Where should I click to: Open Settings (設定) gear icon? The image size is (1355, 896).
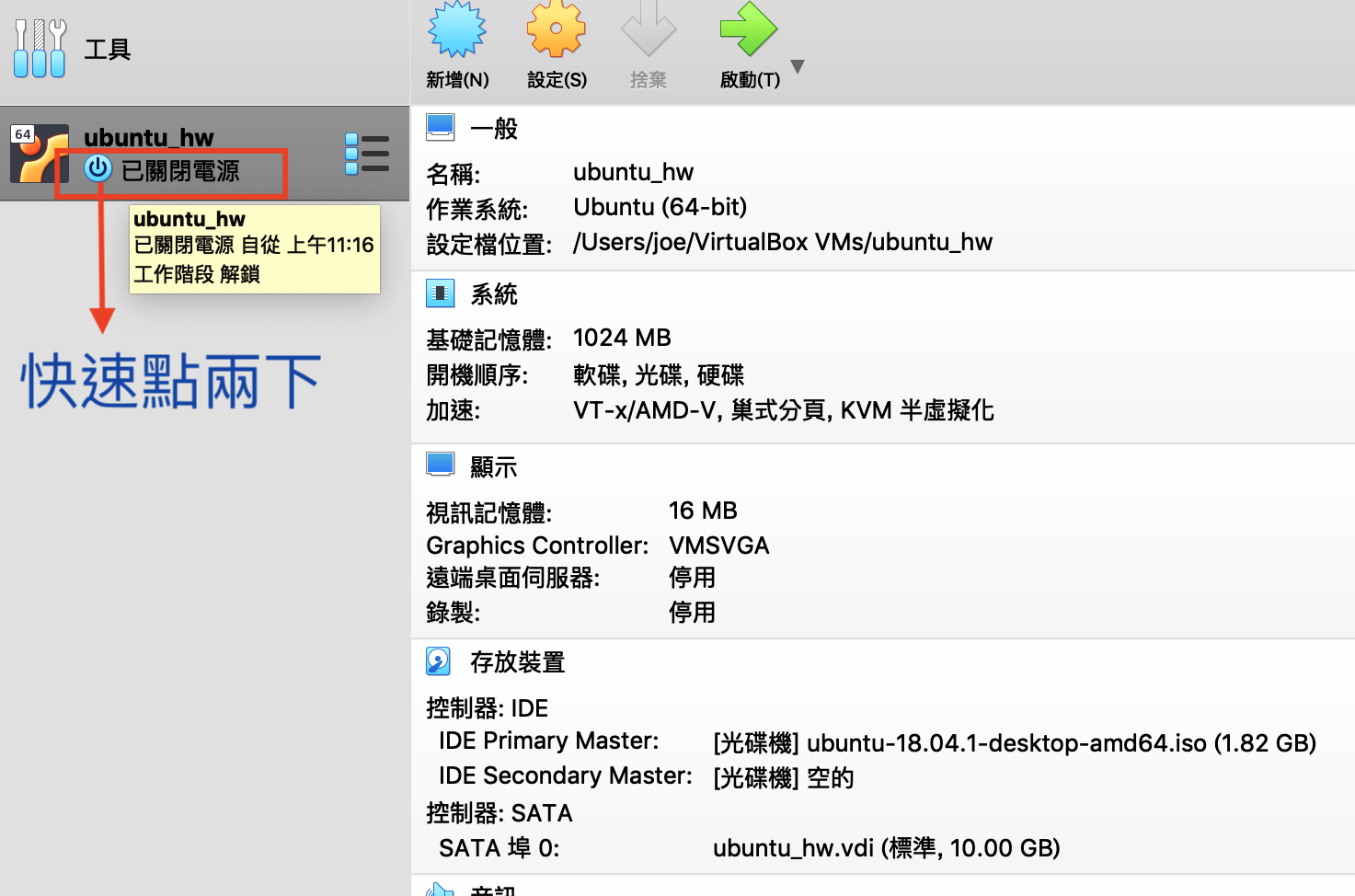point(556,29)
